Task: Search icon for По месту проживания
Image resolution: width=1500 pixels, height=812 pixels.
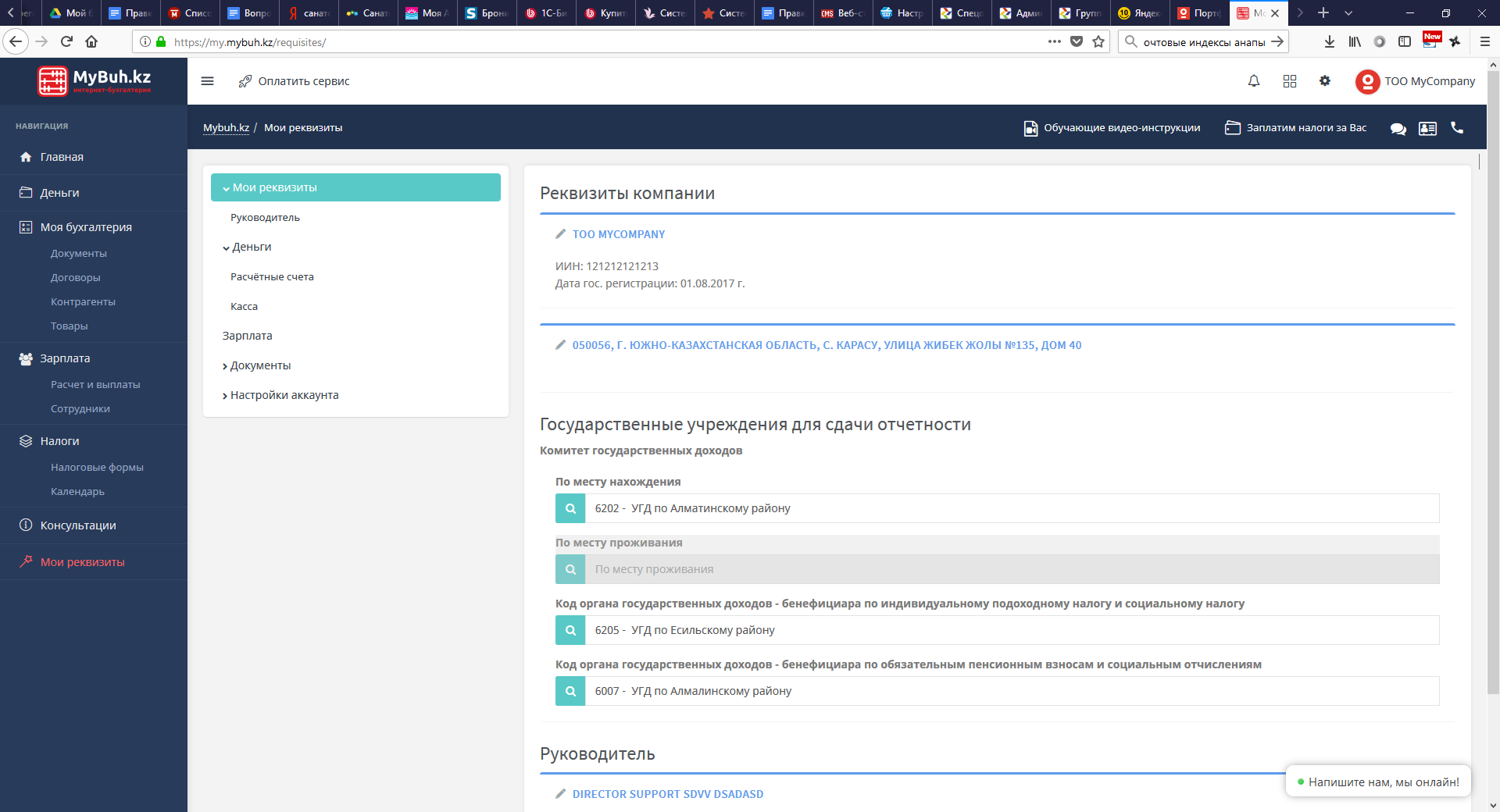Action: coord(570,569)
